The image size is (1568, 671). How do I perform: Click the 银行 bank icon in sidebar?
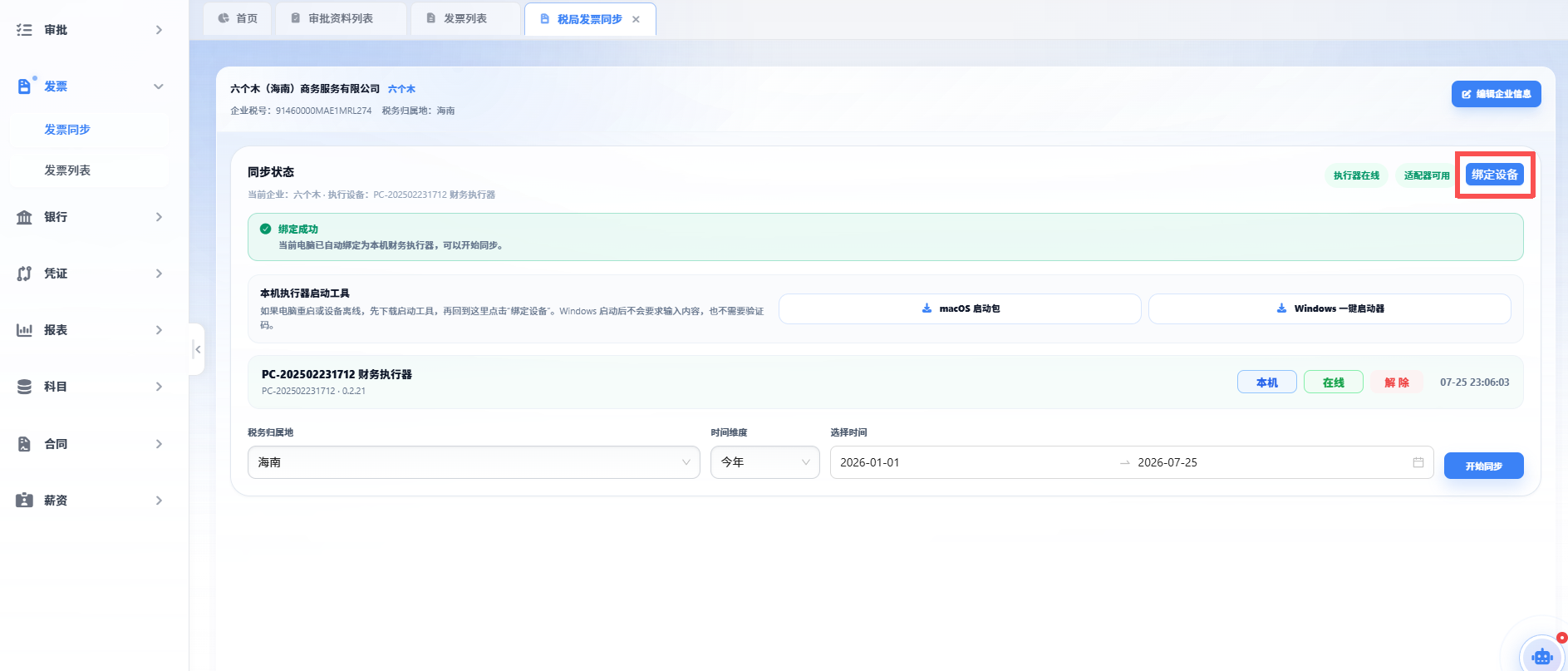24,217
